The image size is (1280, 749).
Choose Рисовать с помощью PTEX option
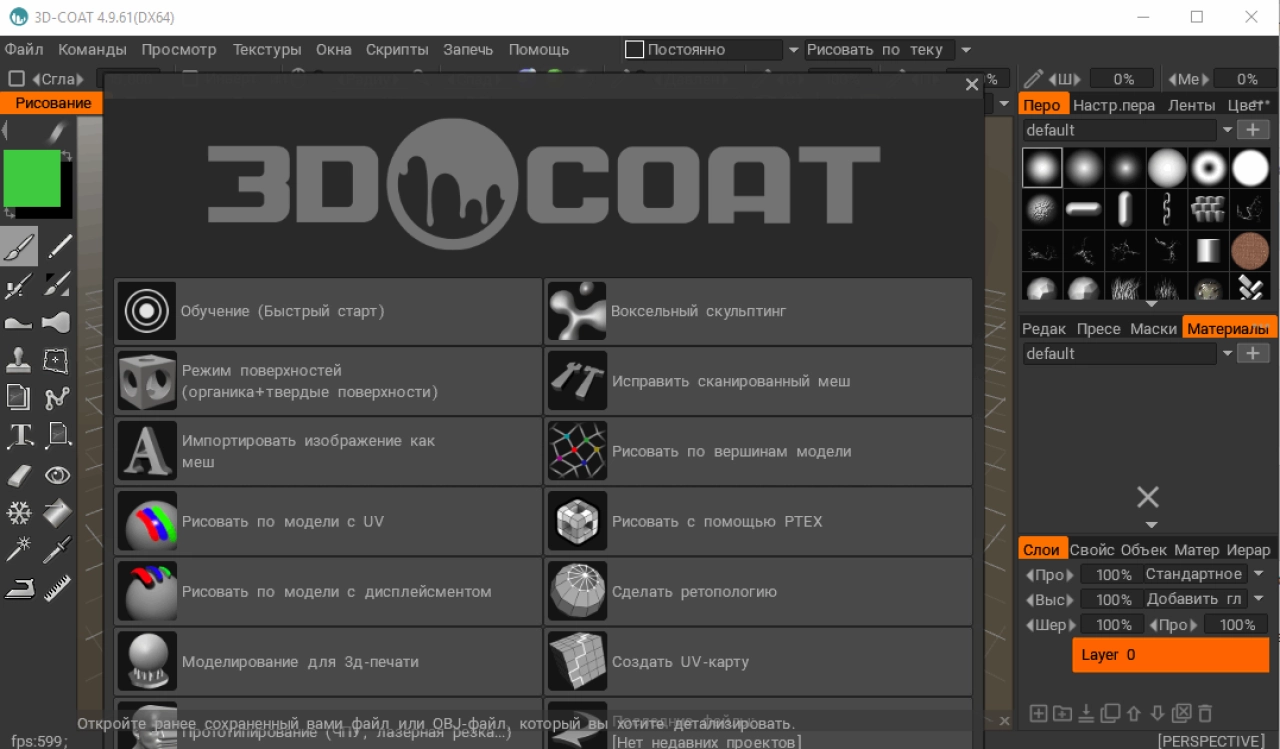click(x=758, y=521)
